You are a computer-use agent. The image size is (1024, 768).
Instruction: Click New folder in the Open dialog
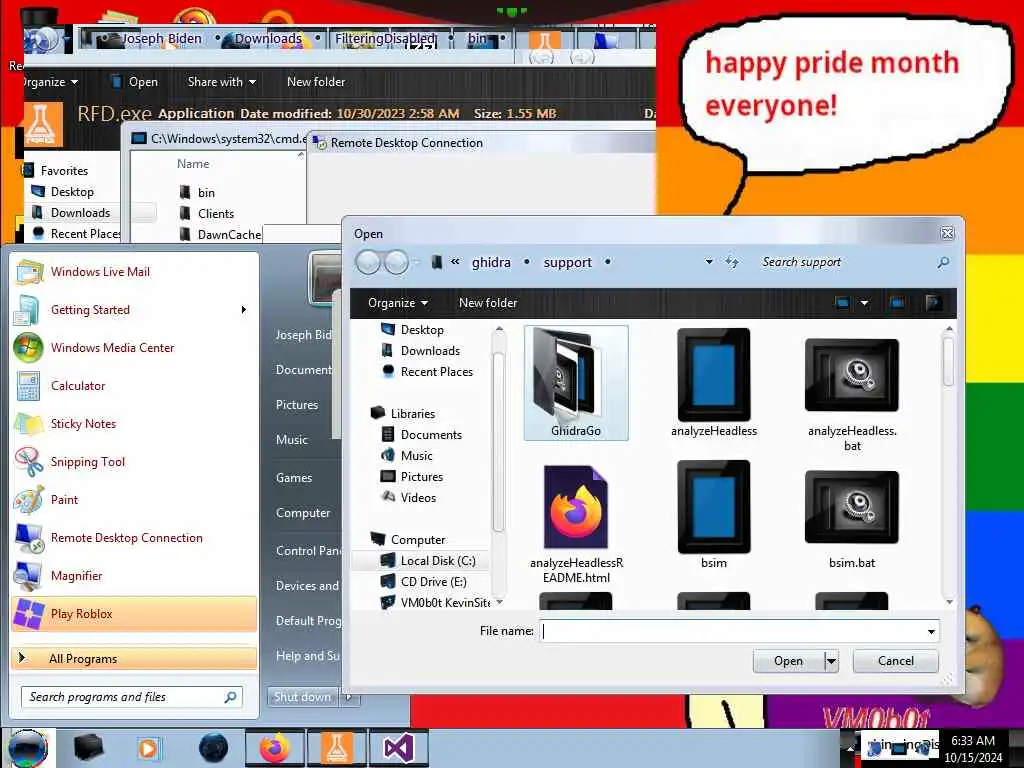[x=488, y=302]
